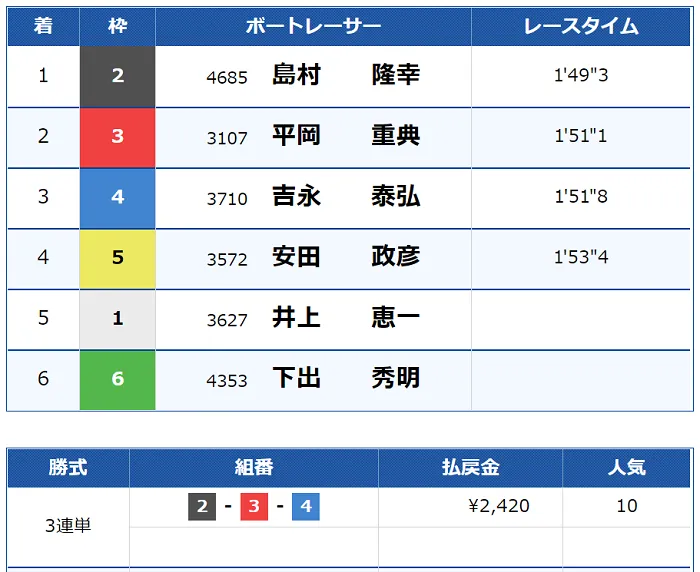
Task: Click the yellow lane 5 badge
Action: (x=118, y=258)
